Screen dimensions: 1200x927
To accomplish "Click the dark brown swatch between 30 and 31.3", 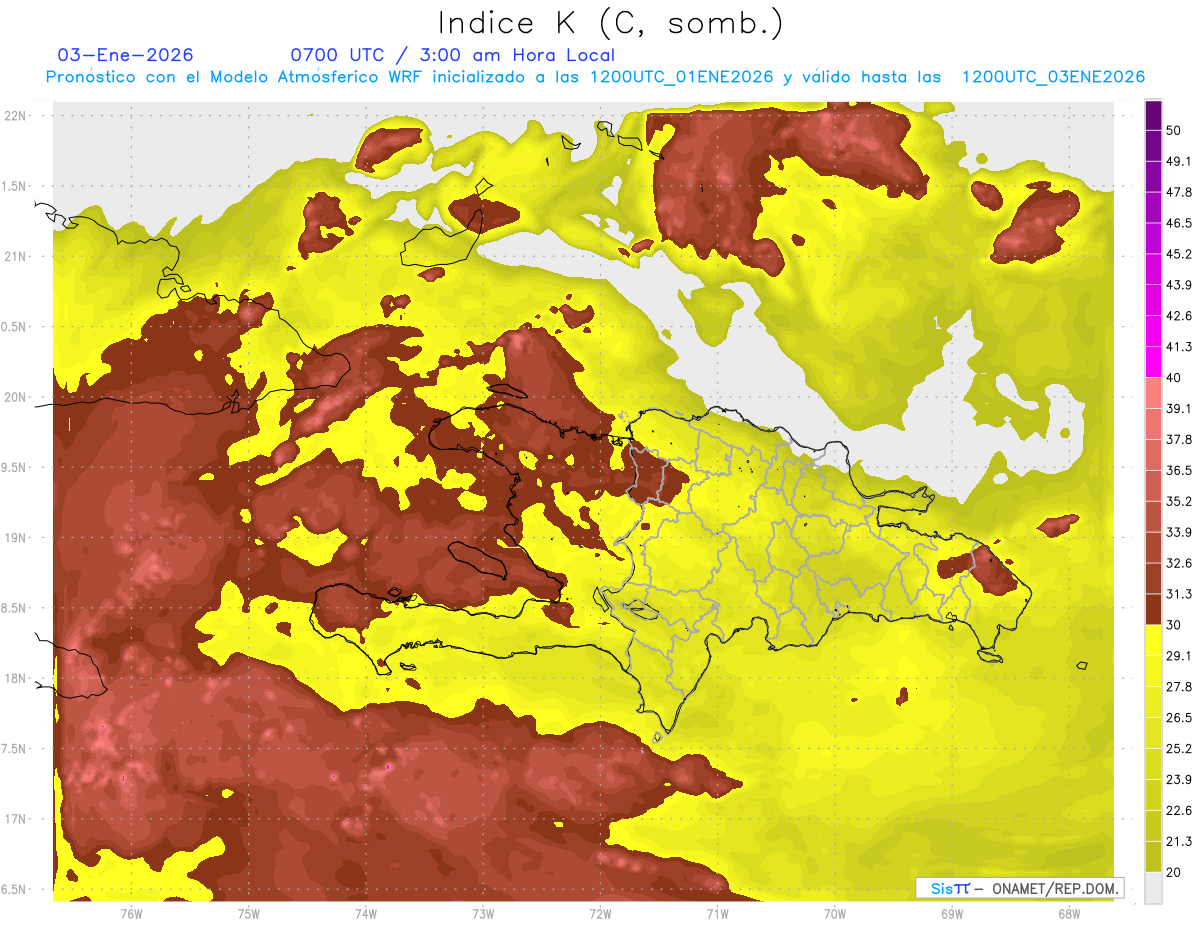I will [x=1153, y=610].
